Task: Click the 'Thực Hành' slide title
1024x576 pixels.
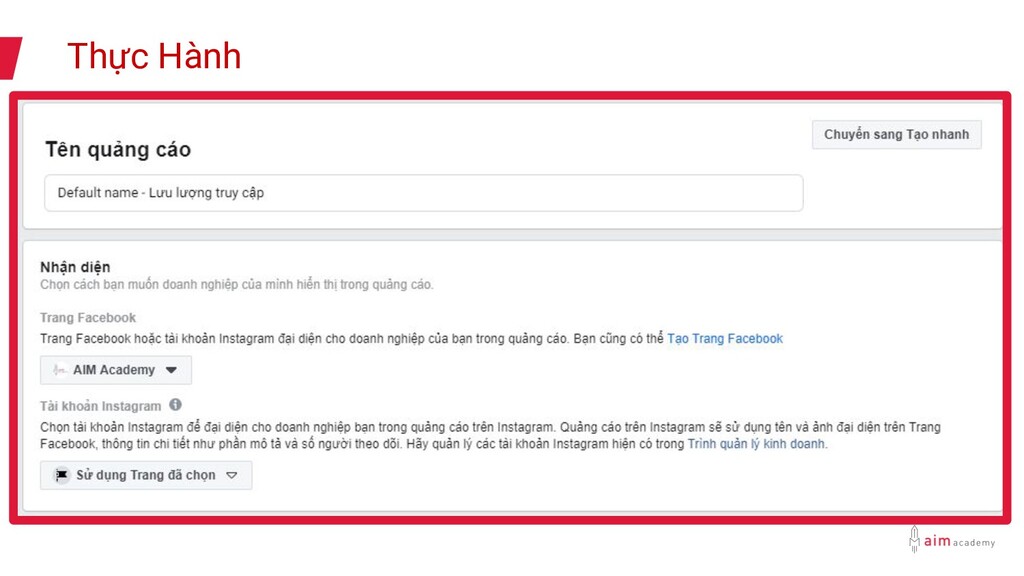Action: pyautogui.click(x=154, y=56)
